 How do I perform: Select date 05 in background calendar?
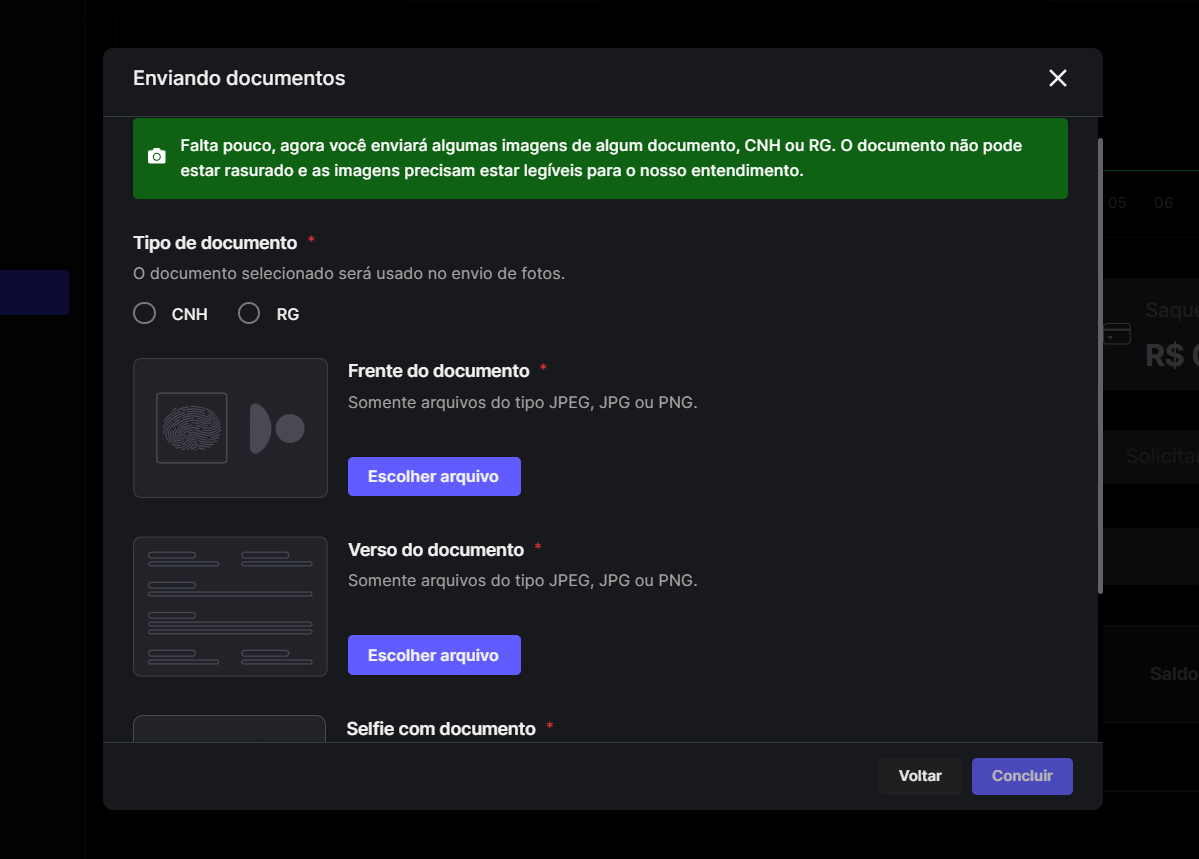point(1117,203)
